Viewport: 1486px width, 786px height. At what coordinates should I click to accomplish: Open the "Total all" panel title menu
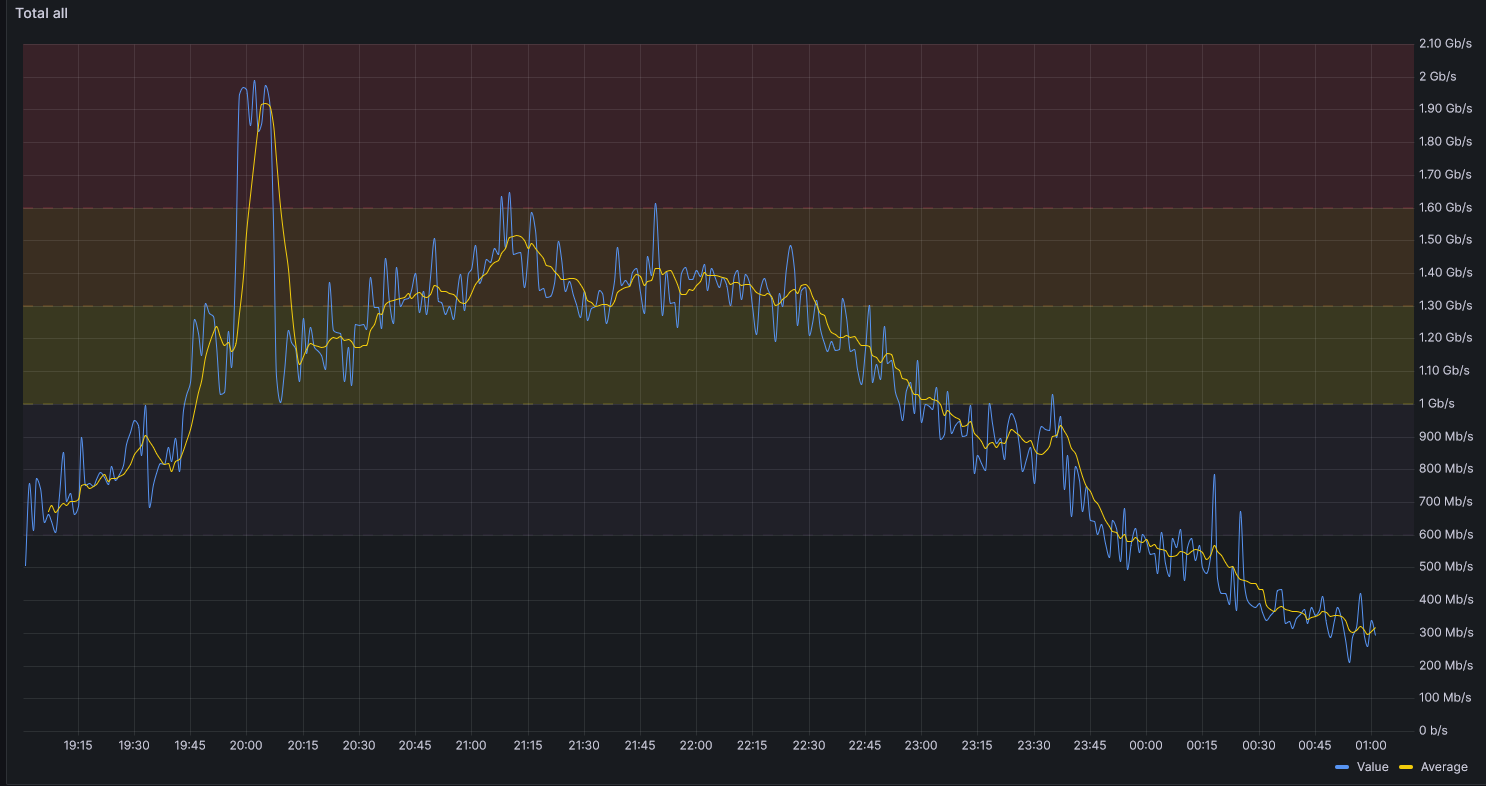(41, 14)
